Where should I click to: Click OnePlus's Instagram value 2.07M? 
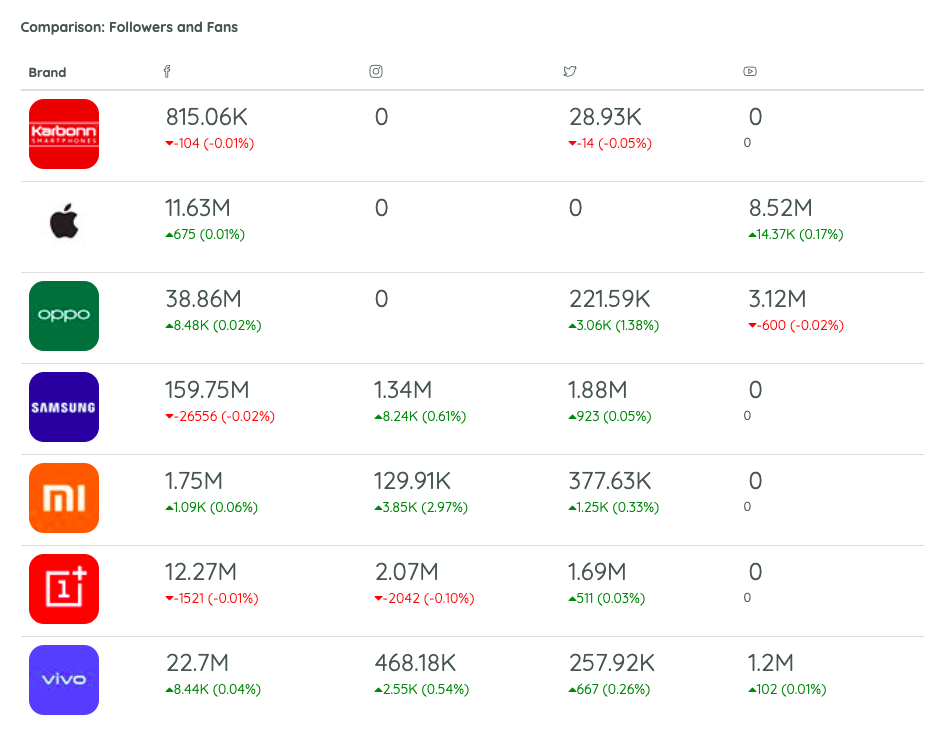pyautogui.click(x=407, y=572)
